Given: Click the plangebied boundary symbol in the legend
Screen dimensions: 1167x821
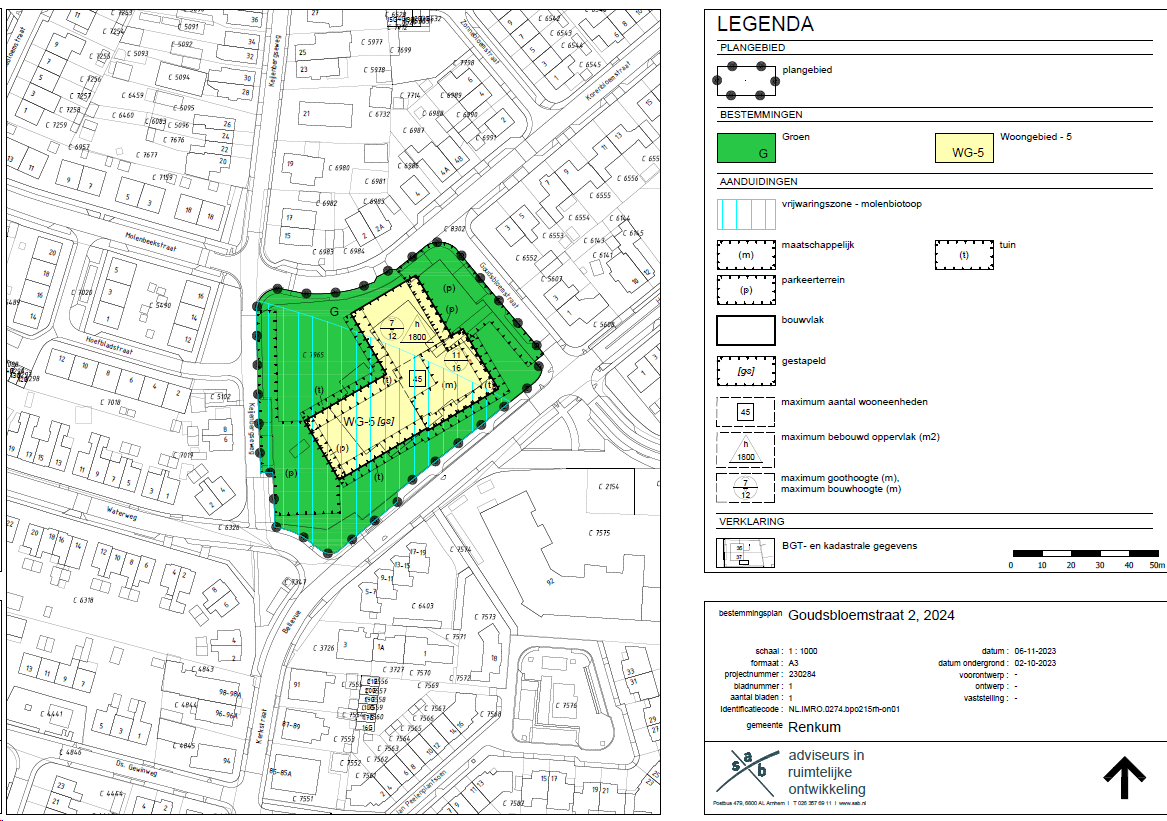Looking at the screenshot, I should pos(746,80).
